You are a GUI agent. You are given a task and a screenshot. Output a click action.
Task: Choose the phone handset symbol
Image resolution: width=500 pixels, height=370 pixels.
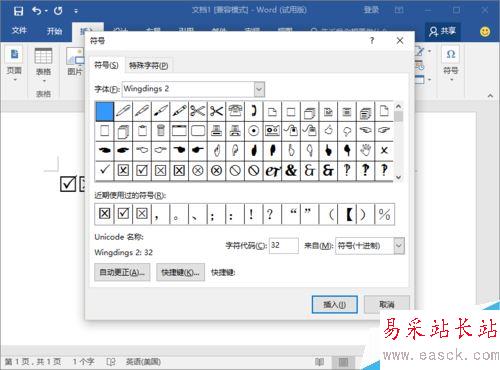coord(254,111)
